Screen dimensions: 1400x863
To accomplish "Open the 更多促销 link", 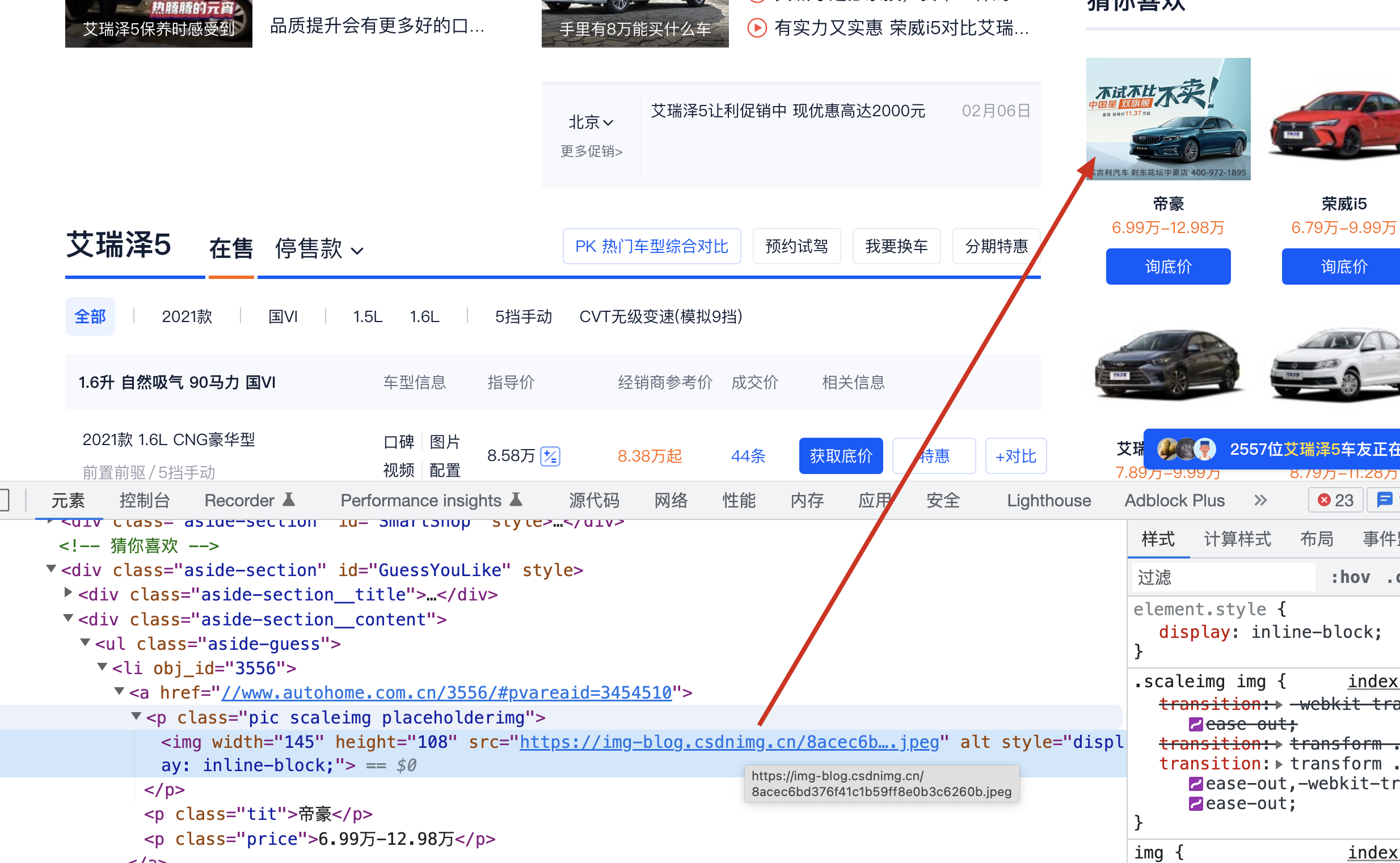I will point(591,151).
